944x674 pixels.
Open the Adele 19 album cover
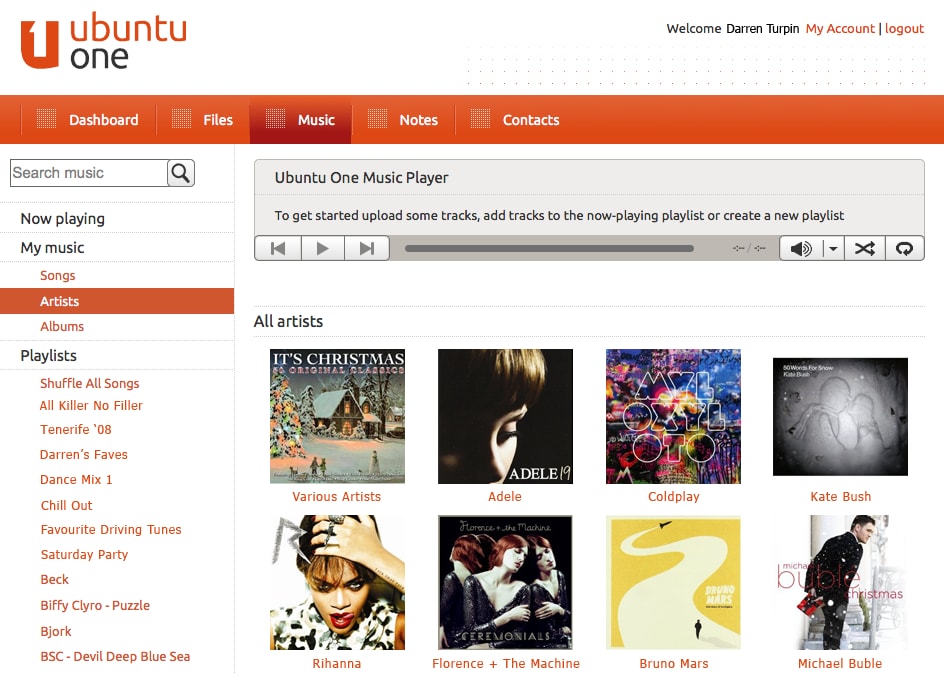(505, 416)
